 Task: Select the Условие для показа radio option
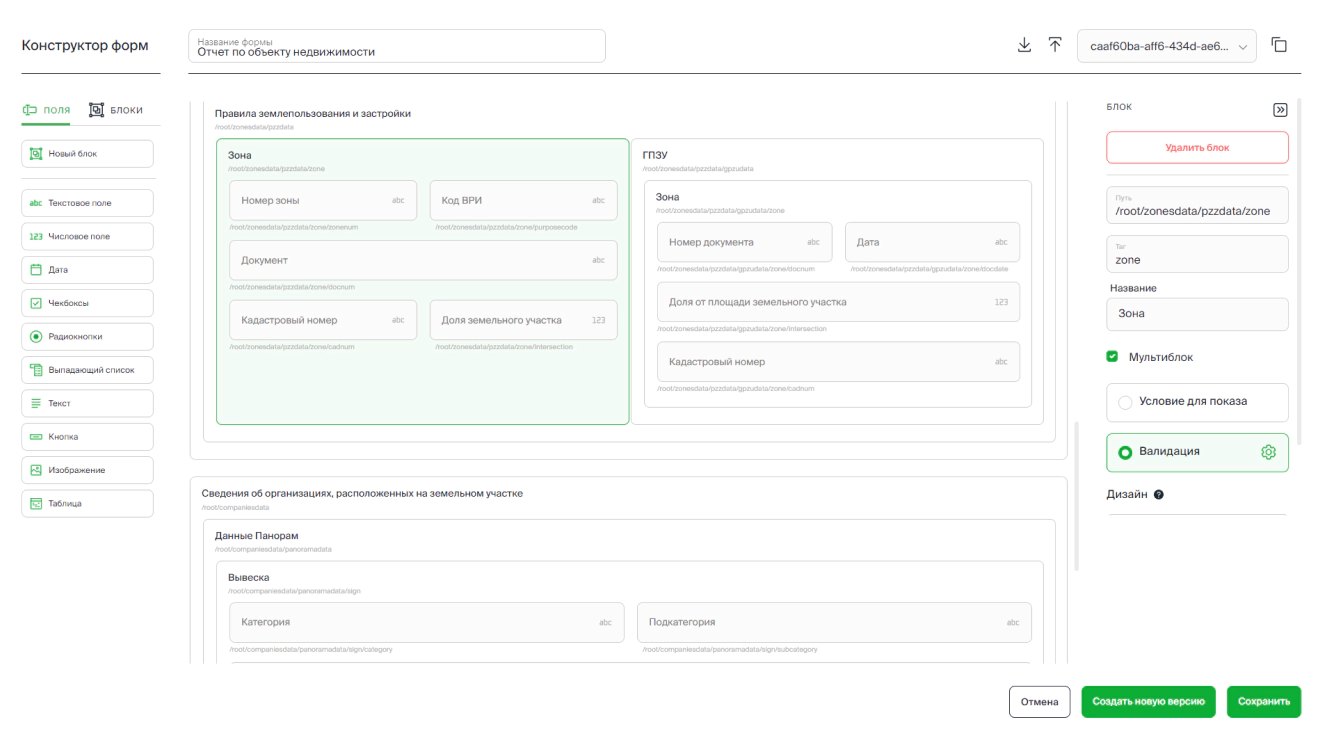1125,402
